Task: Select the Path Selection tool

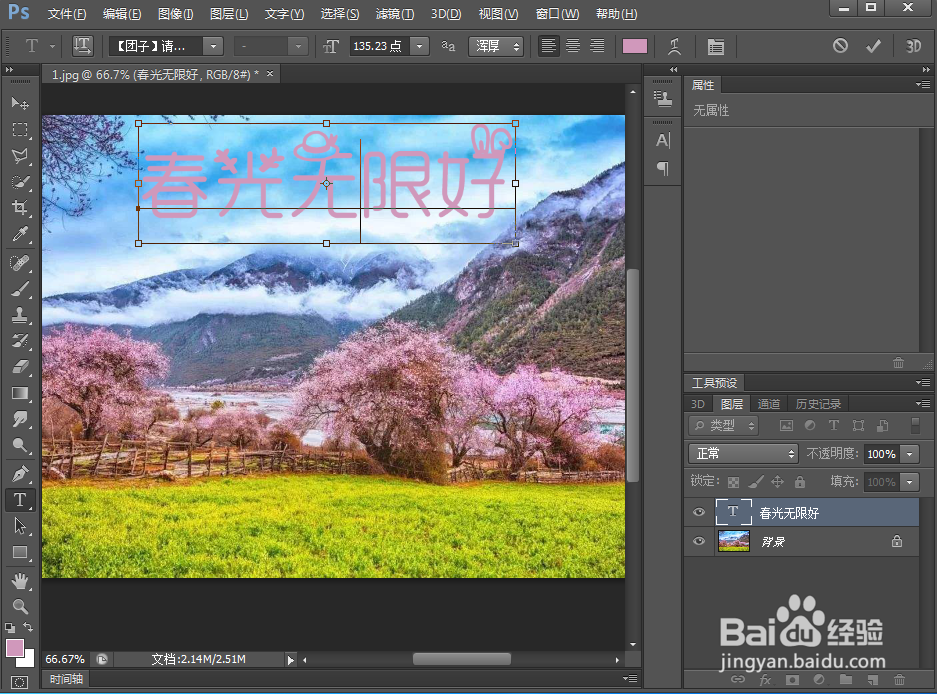Action: 20,526
